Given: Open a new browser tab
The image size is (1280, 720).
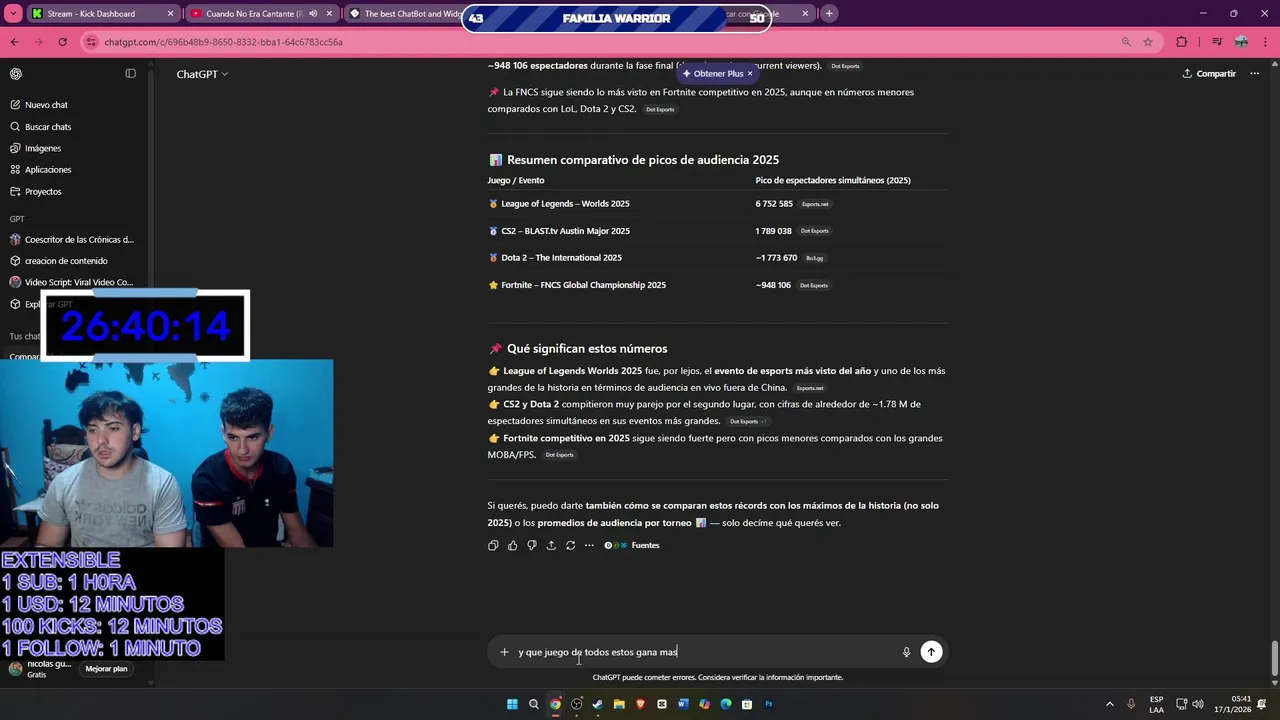Looking at the screenshot, I should (829, 14).
